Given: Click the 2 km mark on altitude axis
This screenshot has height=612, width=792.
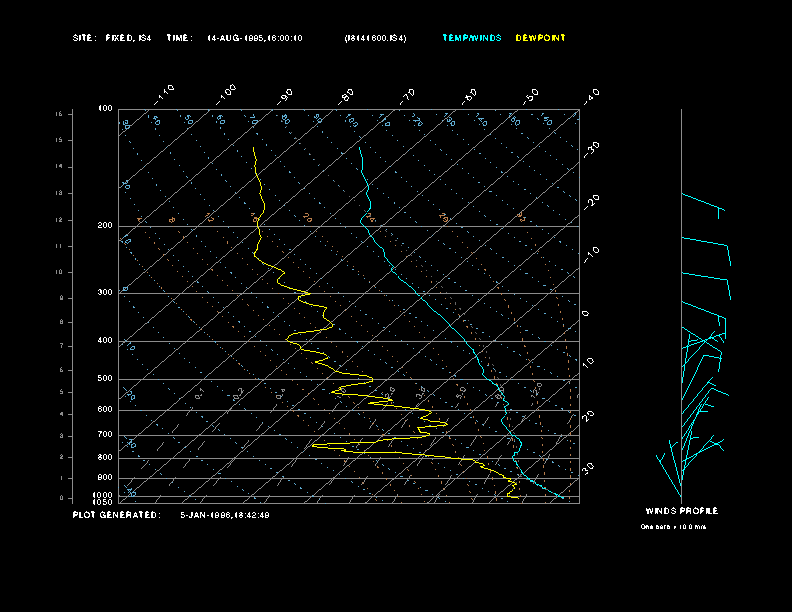Looking at the screenshot, I should (62, 457).
